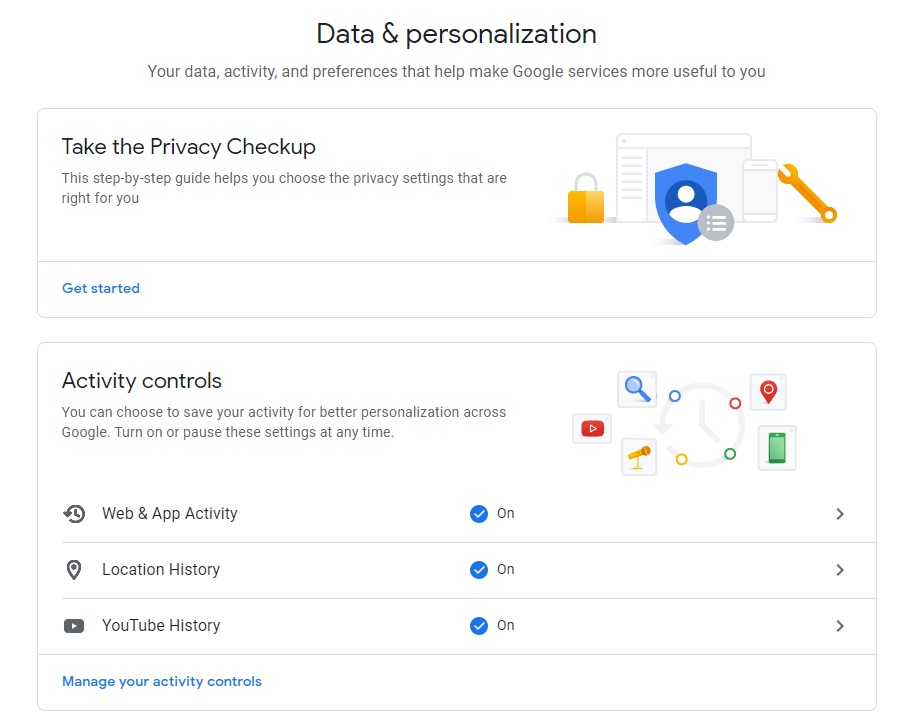Click the red YouTube icon in the illustration
Viewport: 917px width, 723px height.
pos(592,429)
